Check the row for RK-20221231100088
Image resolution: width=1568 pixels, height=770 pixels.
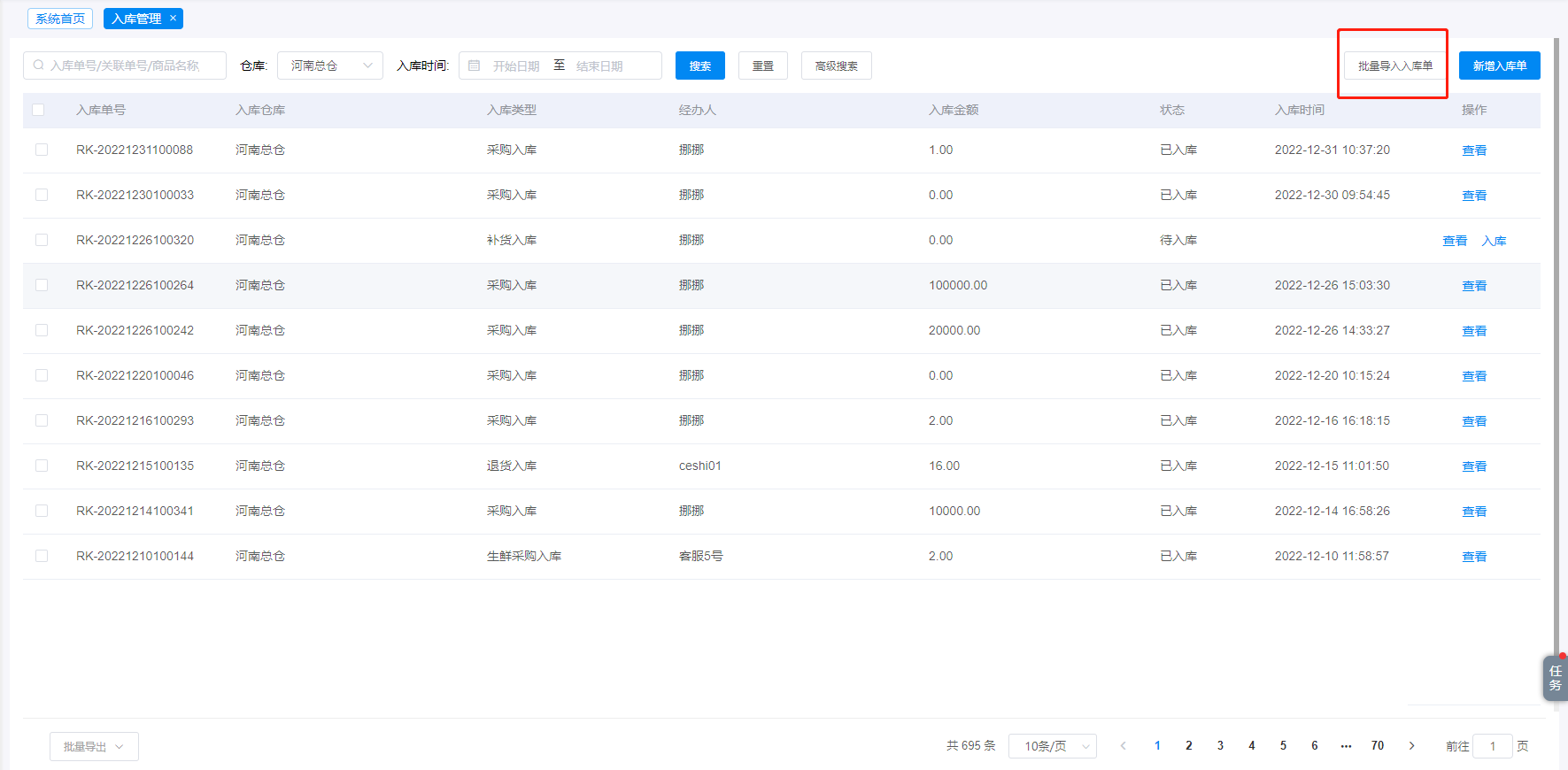point(42,150)
